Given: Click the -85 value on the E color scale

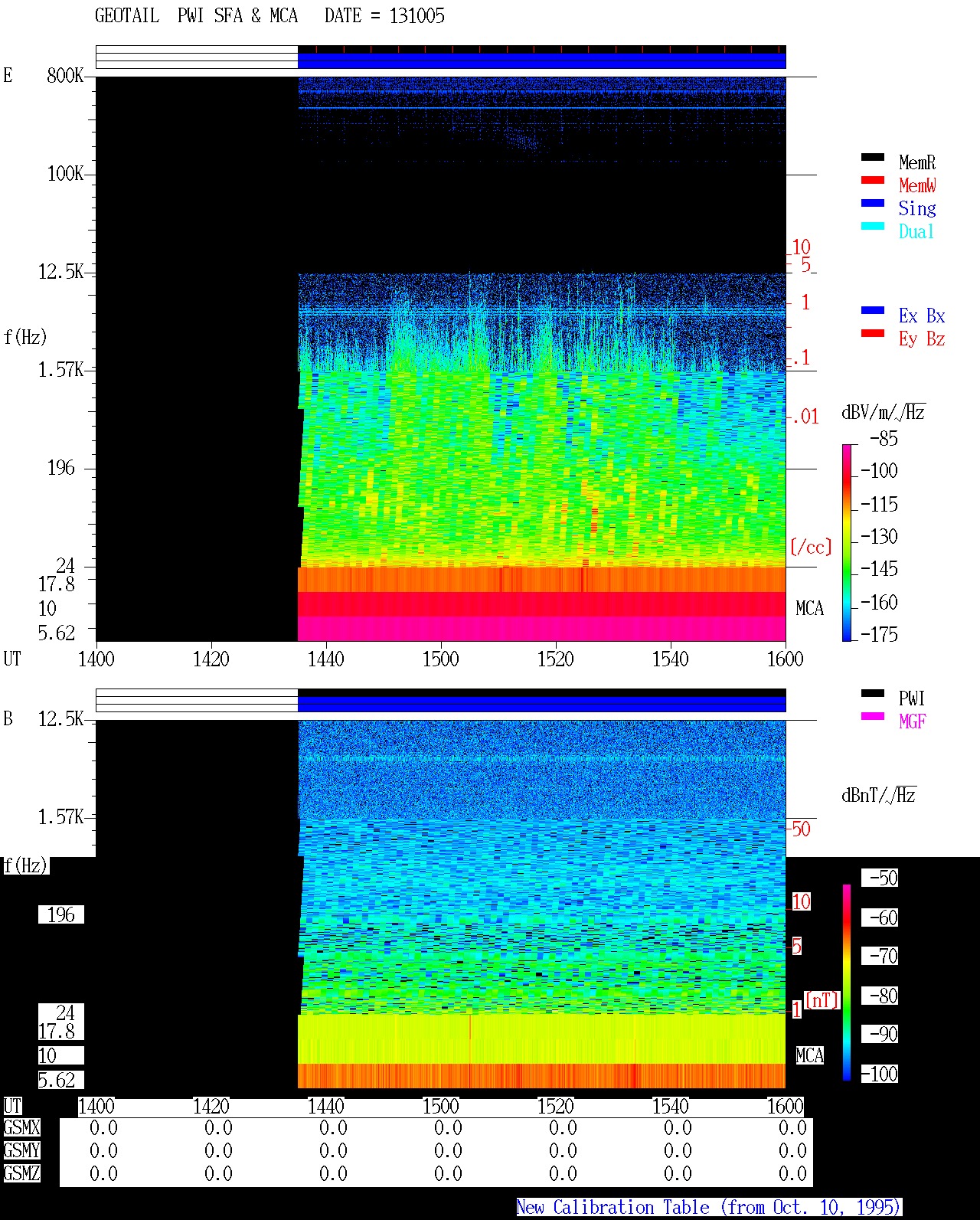Looking at the screenshot, I should [884, 438].
